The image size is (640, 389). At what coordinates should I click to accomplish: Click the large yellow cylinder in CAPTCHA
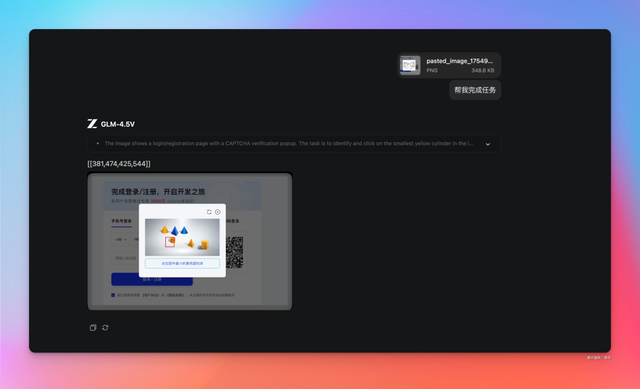point(205,245)
